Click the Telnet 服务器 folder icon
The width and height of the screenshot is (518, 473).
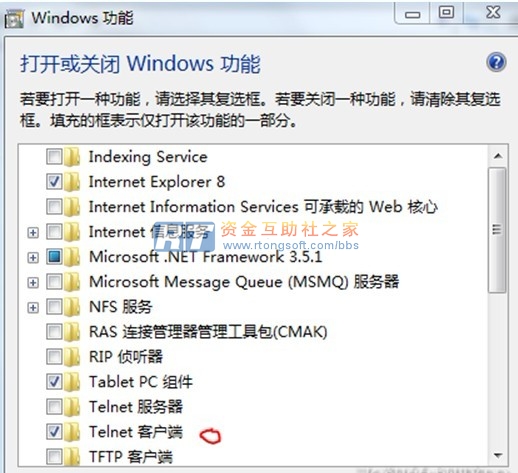(x=72, y=407)
